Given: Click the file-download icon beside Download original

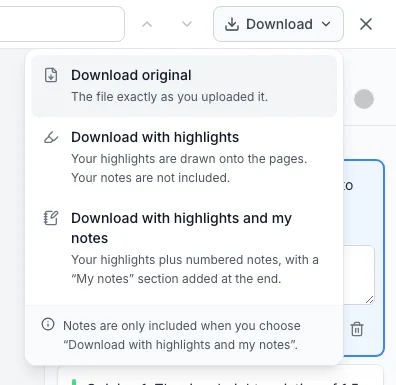Looking at the screenshot, I should click(x=51, y=75).
